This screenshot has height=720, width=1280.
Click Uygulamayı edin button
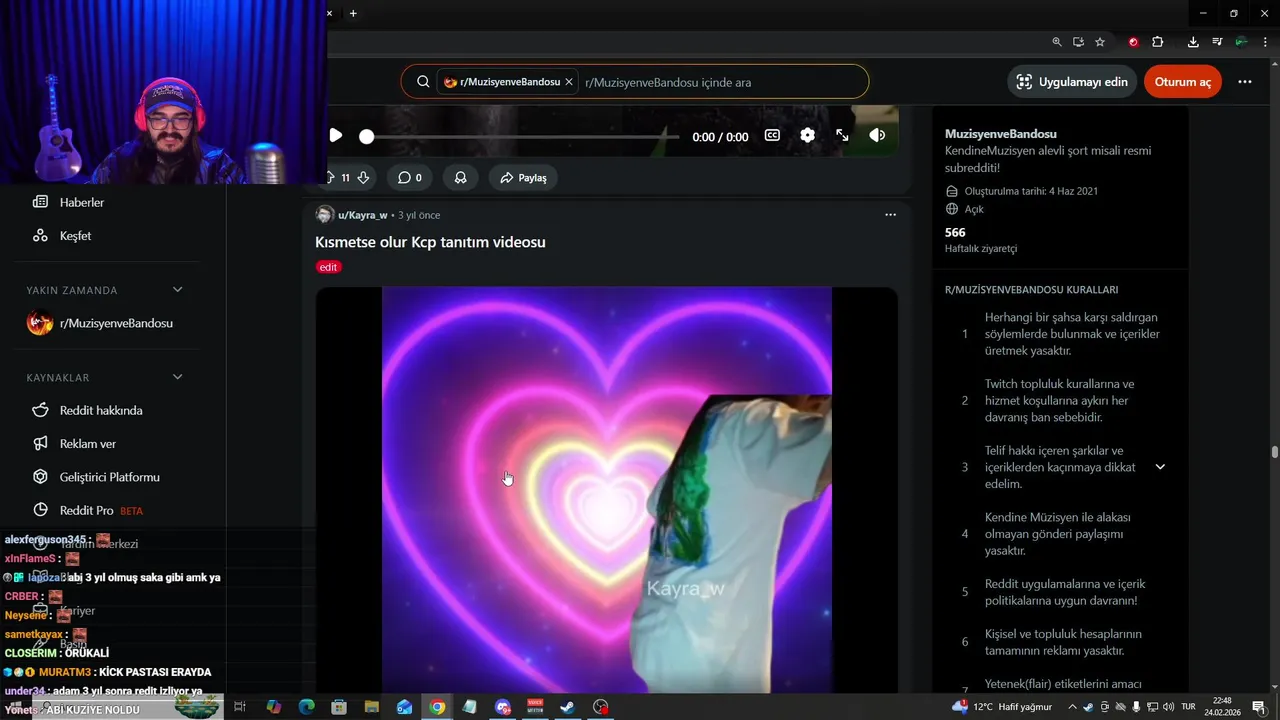coord(1072,82)
